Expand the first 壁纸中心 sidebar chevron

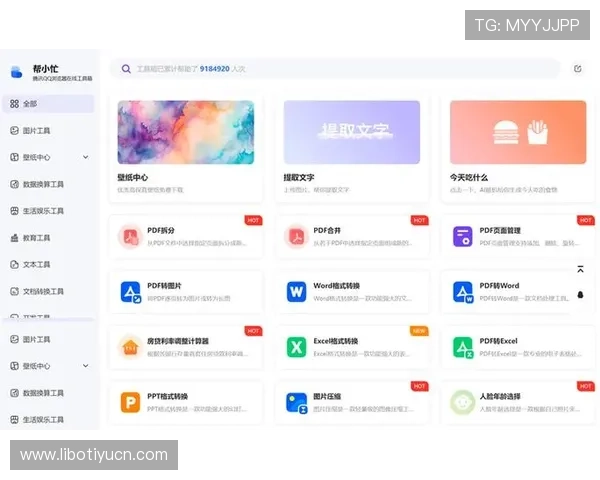click(85, 157)
